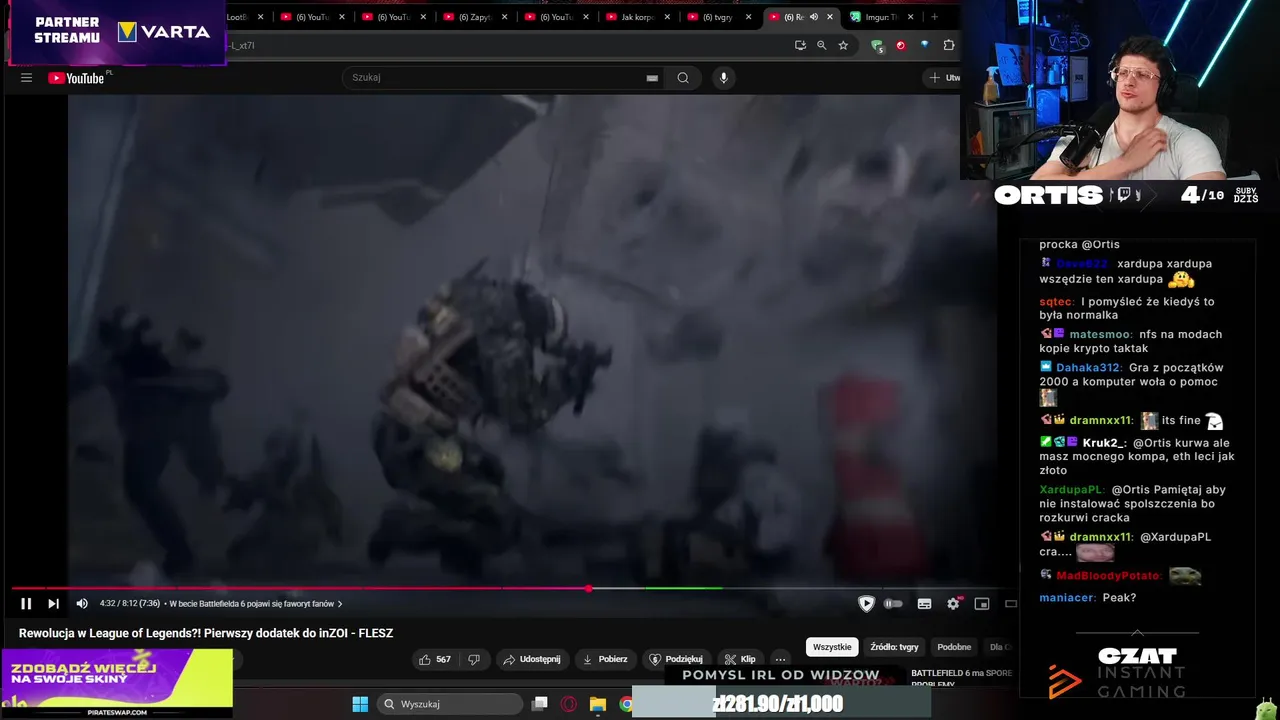Skip to the next video
The image size is (1280, 720).
[x=53, y=603]
